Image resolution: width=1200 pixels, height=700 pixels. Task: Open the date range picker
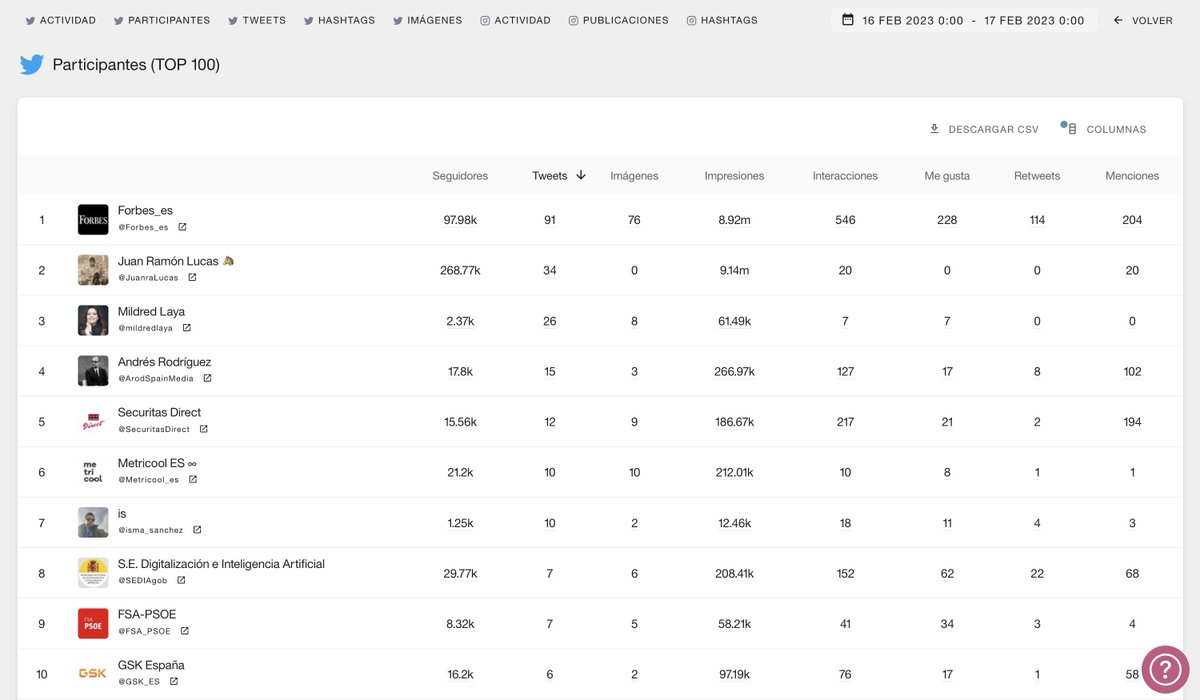click(963, 20)
